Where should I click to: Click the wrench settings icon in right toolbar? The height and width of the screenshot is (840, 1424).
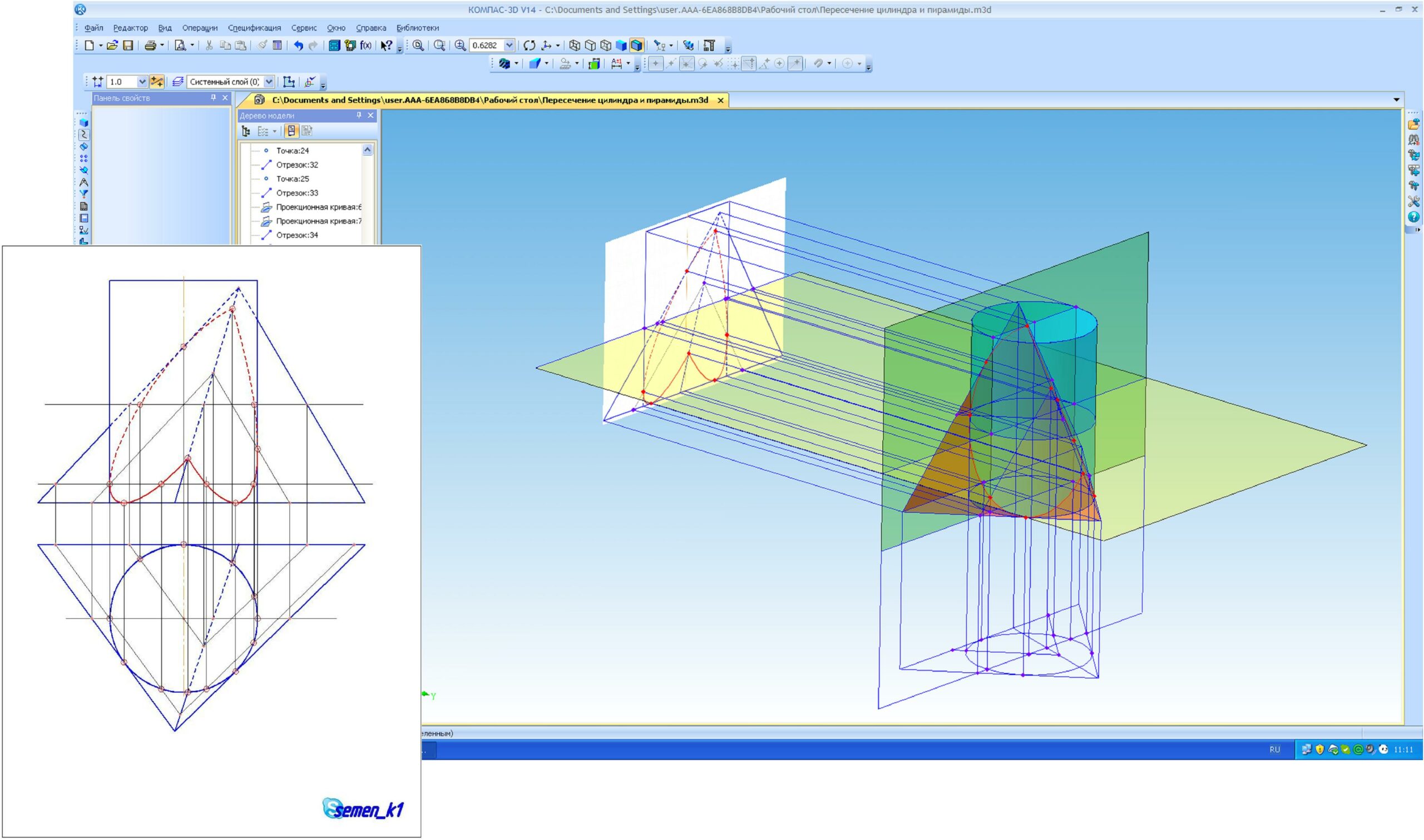(1413, 201)
